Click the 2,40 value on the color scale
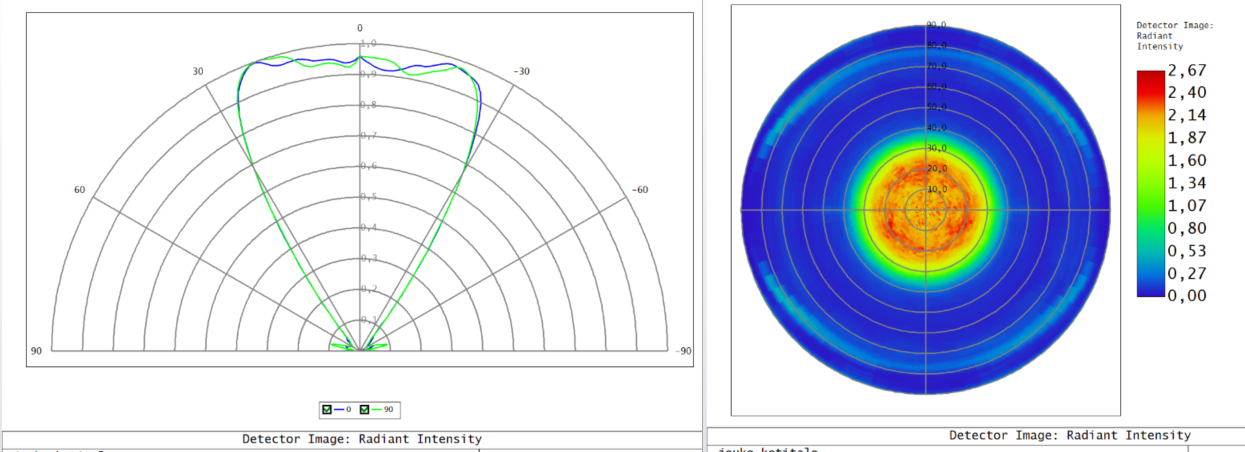1245x452 pixels. pyautogui.click(x=1185, y=92)
